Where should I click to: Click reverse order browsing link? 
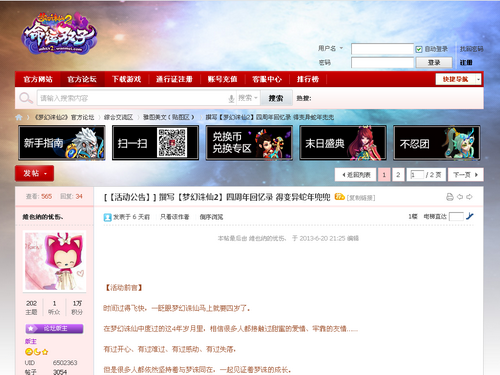click(x=211, y=217)
